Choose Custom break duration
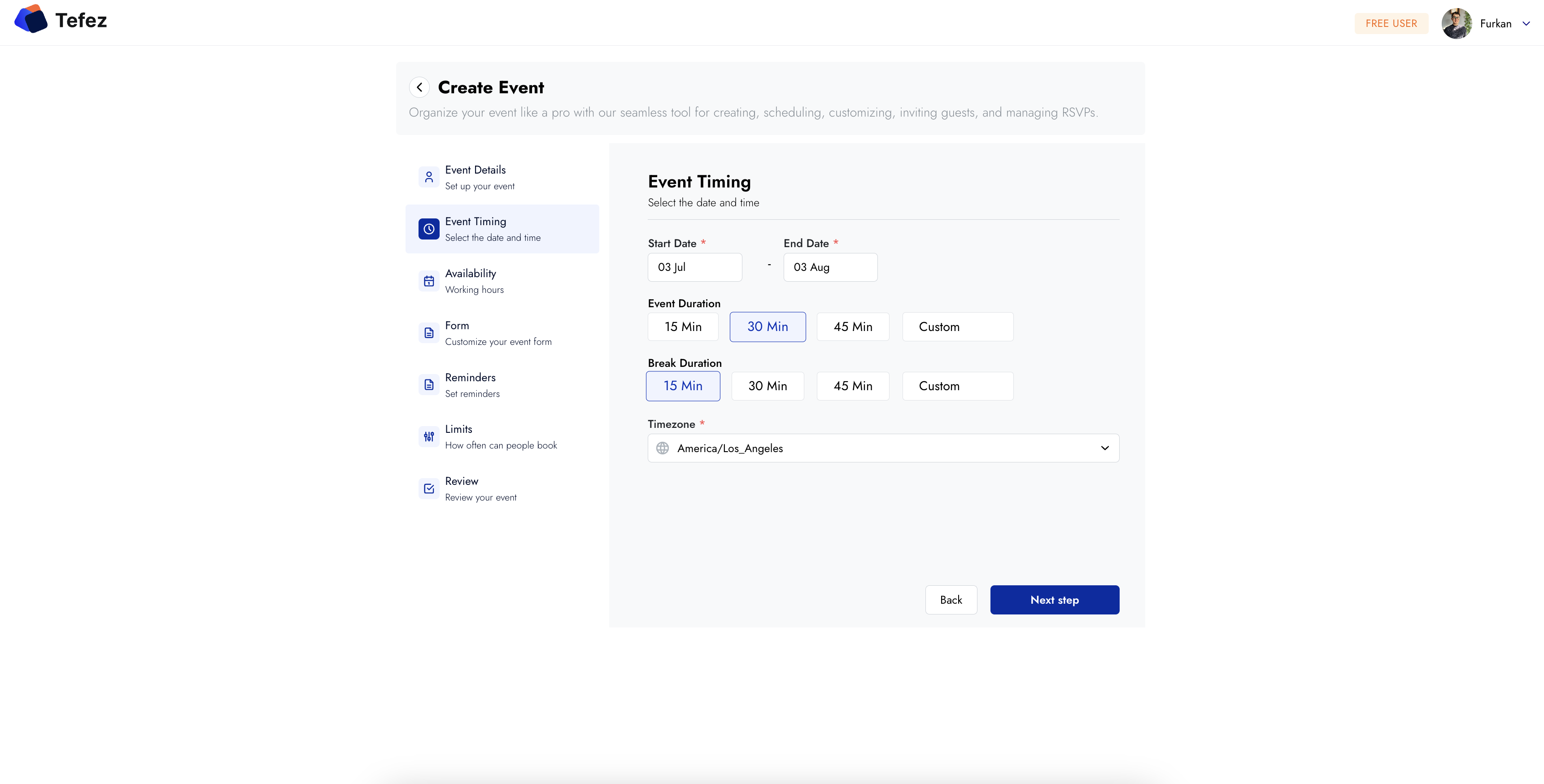This screenshot has height=784, width=1544. tap(958, 386)
